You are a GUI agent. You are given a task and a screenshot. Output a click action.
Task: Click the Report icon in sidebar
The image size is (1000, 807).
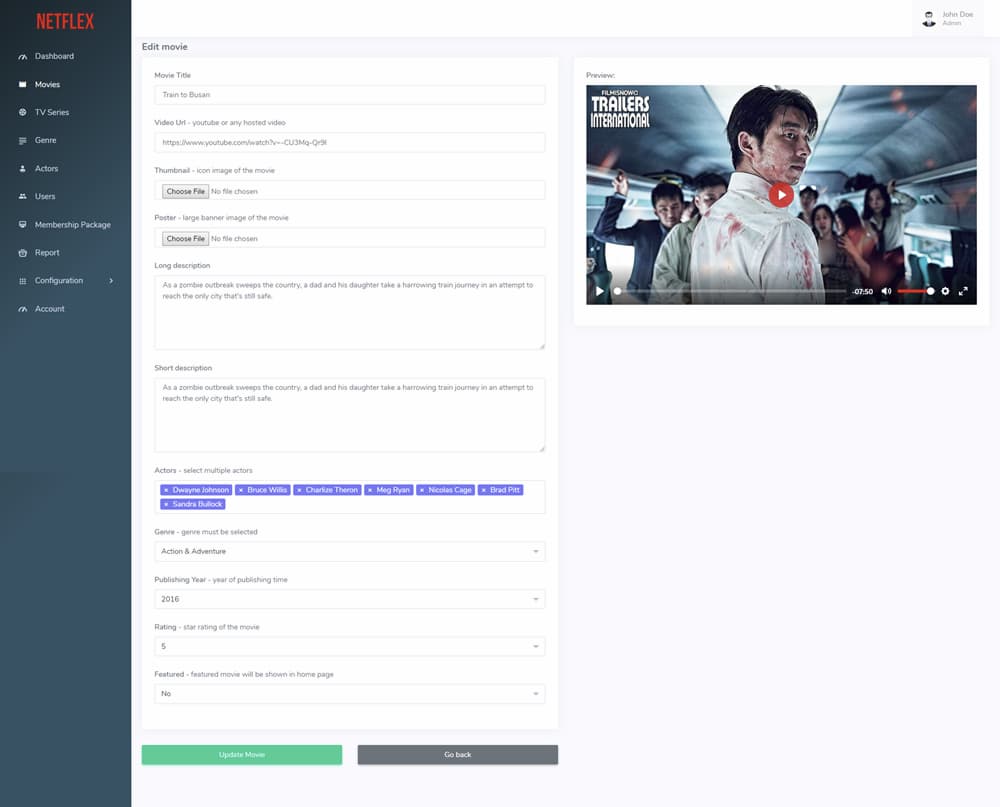pyautogui.click(x=23, y=253)
